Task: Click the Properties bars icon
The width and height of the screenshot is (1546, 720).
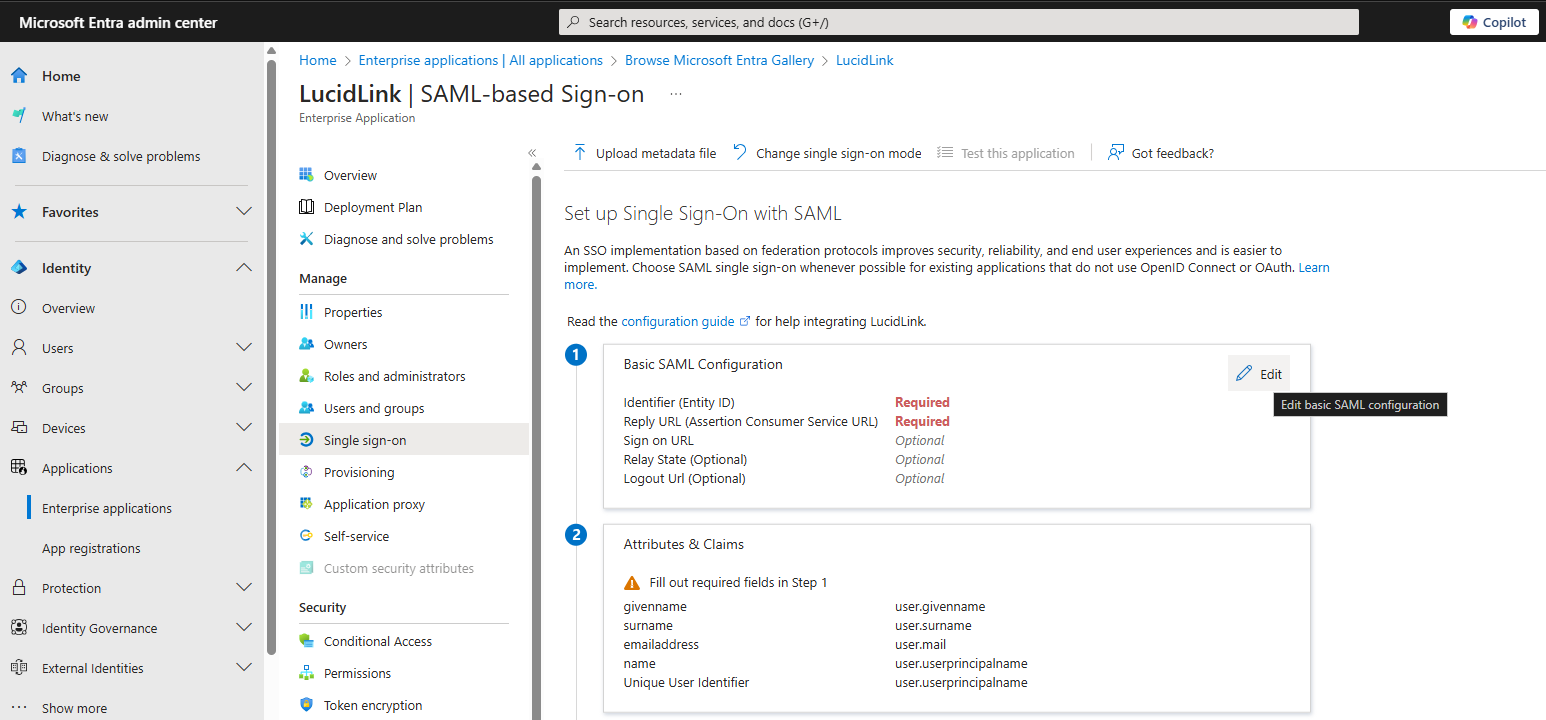Action: point(307,312)
